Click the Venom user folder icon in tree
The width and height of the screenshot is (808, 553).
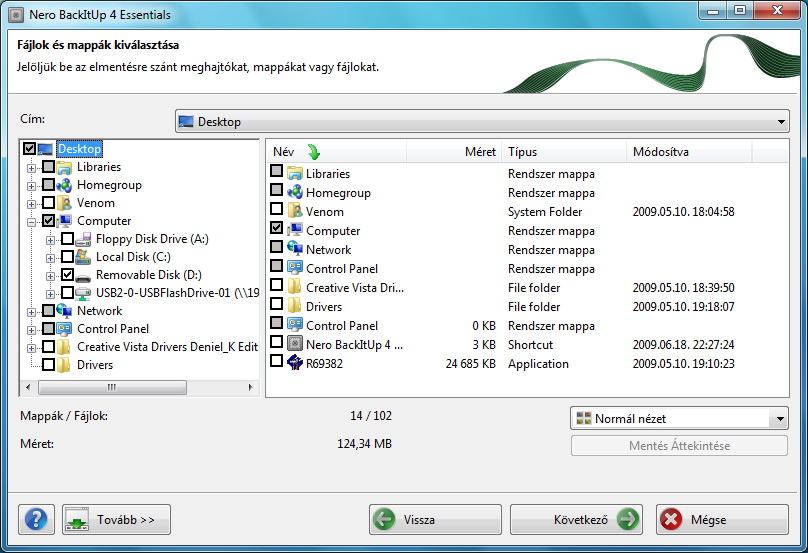65,203
